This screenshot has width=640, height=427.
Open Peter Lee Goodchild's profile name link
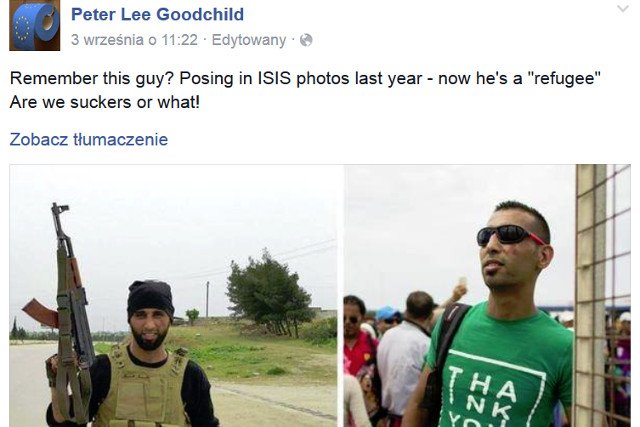[158, 14]
